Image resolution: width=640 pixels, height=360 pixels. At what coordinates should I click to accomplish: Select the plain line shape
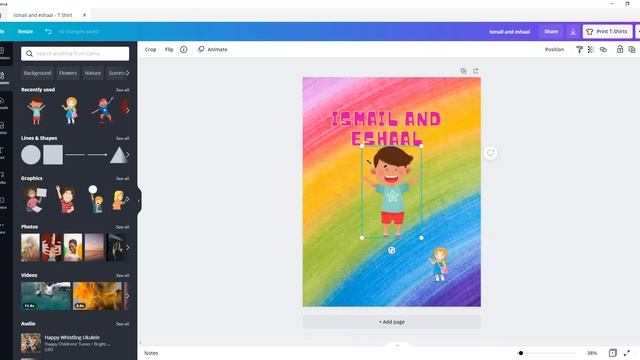[x=75, y=155]
